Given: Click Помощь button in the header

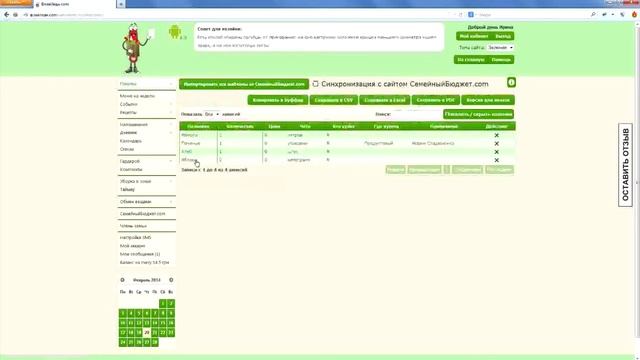Looking at the screenshot, I should [501, 60].
